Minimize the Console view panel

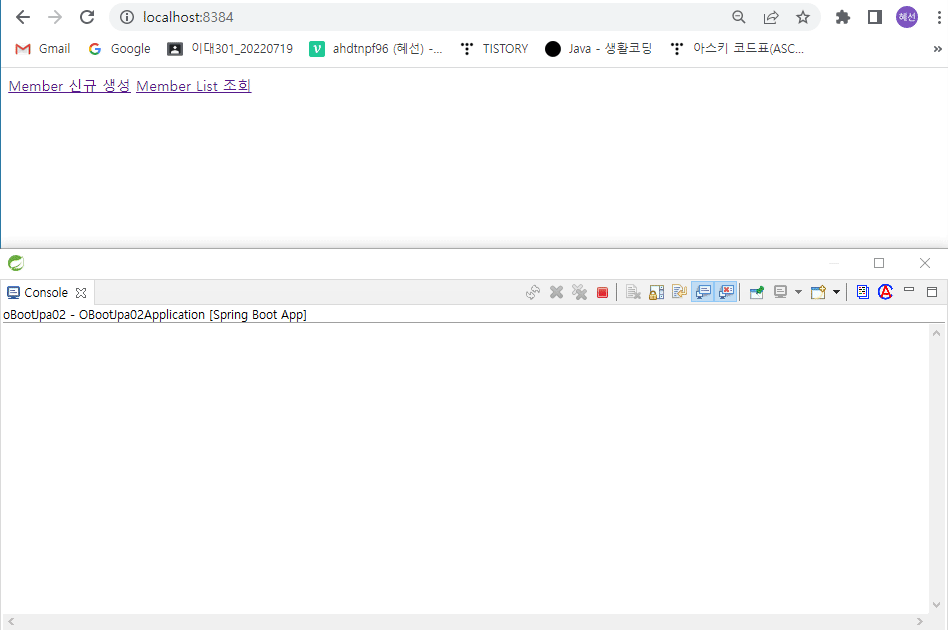coord(909,291)
